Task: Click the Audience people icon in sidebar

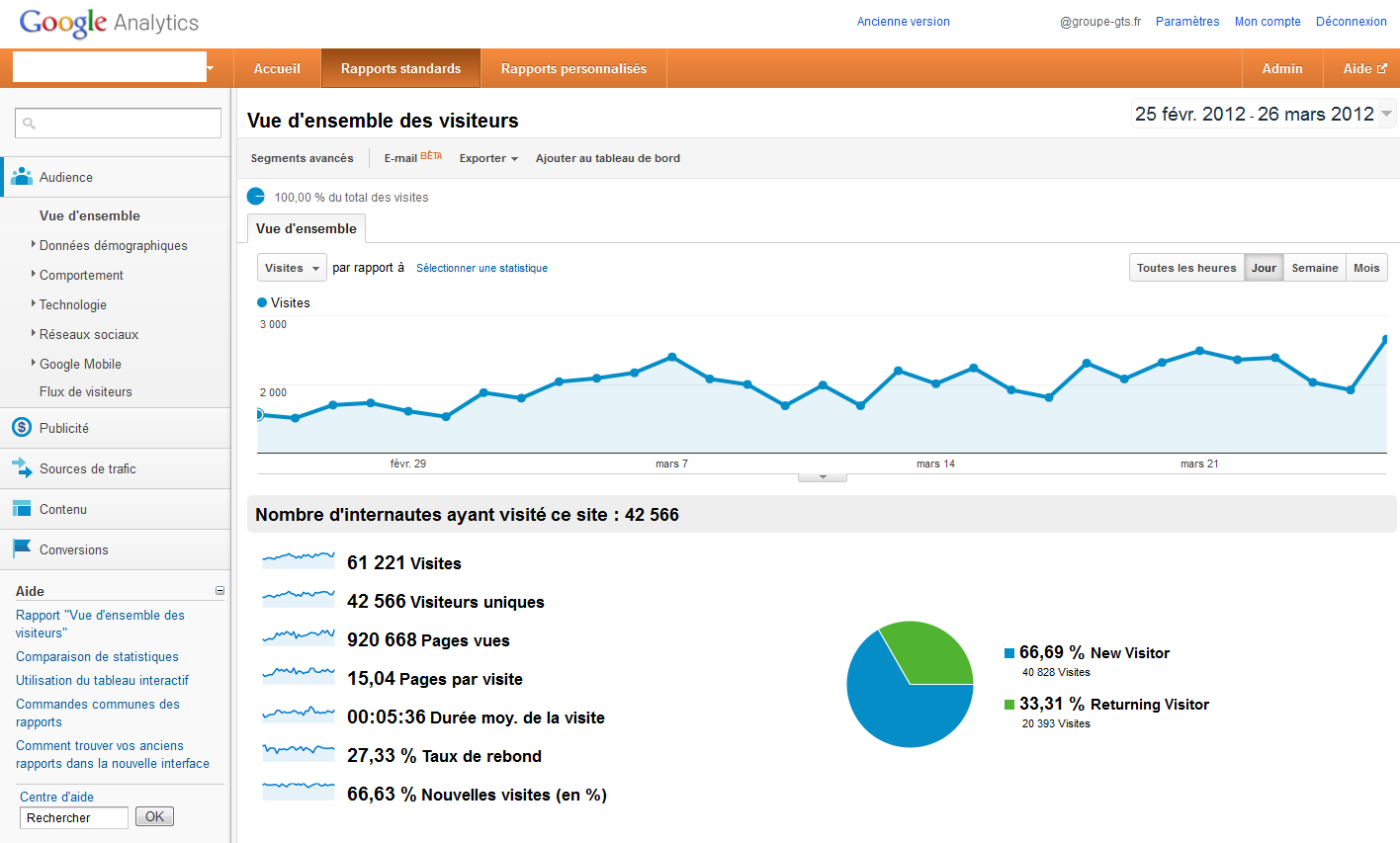Action: [22, 177]
